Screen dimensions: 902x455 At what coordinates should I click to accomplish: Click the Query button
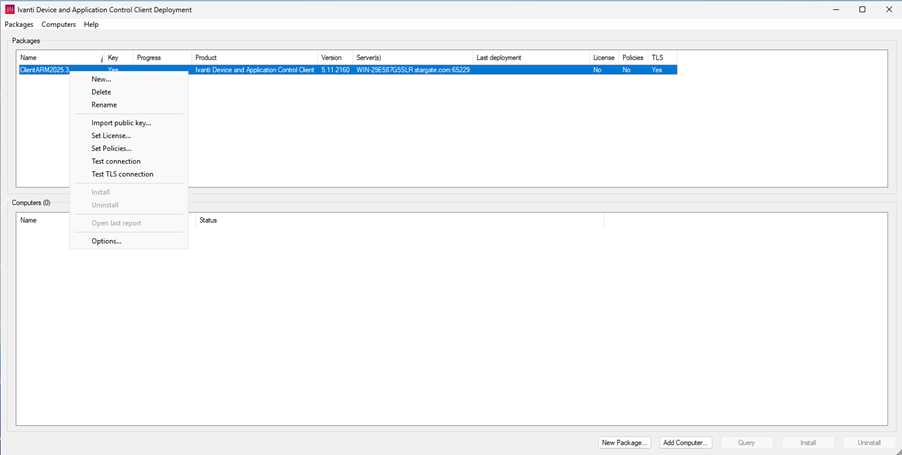point(747,443)
